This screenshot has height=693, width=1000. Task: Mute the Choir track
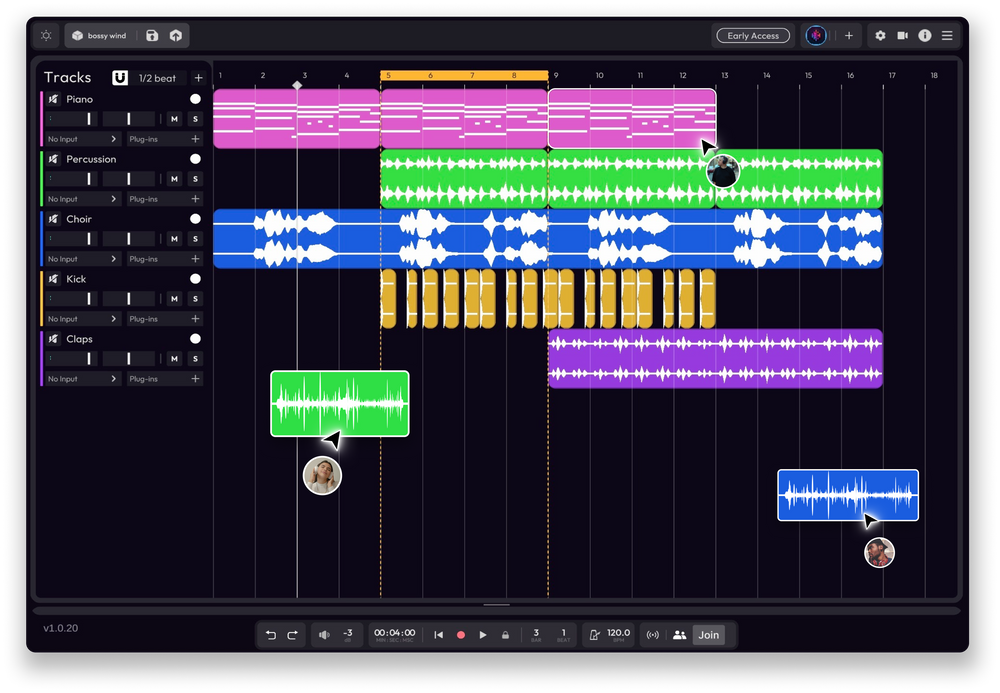174,238
